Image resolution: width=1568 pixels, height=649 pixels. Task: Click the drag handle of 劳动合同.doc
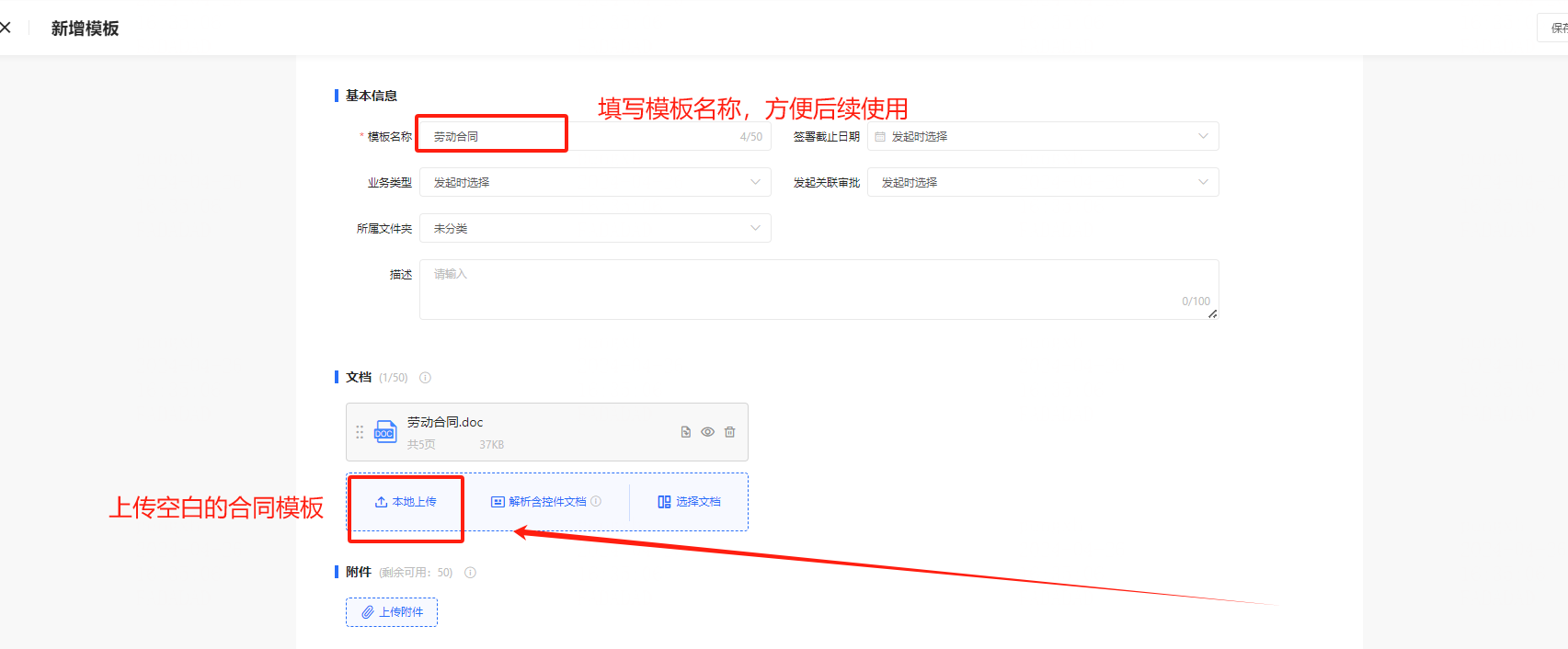click(360, 432)
